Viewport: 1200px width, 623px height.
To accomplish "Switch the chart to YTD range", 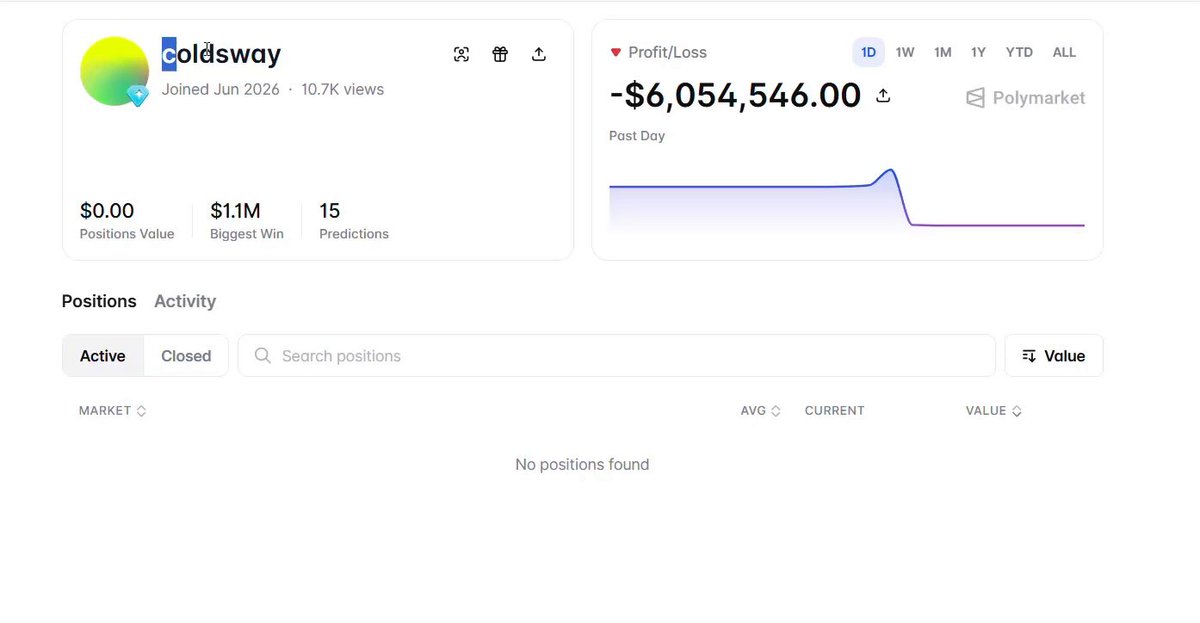I will point(1019,52).
